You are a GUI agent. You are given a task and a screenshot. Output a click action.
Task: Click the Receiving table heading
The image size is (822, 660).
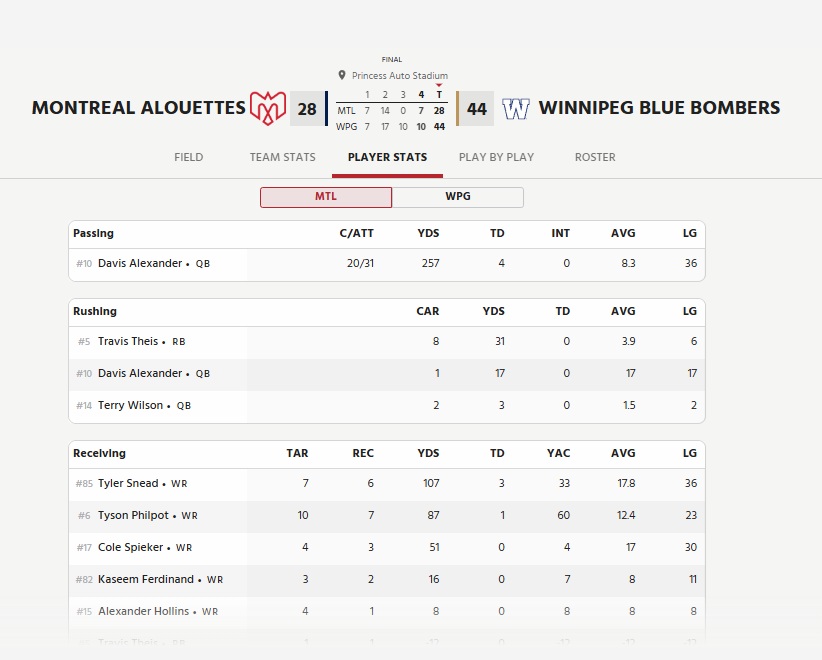(99, 453)
